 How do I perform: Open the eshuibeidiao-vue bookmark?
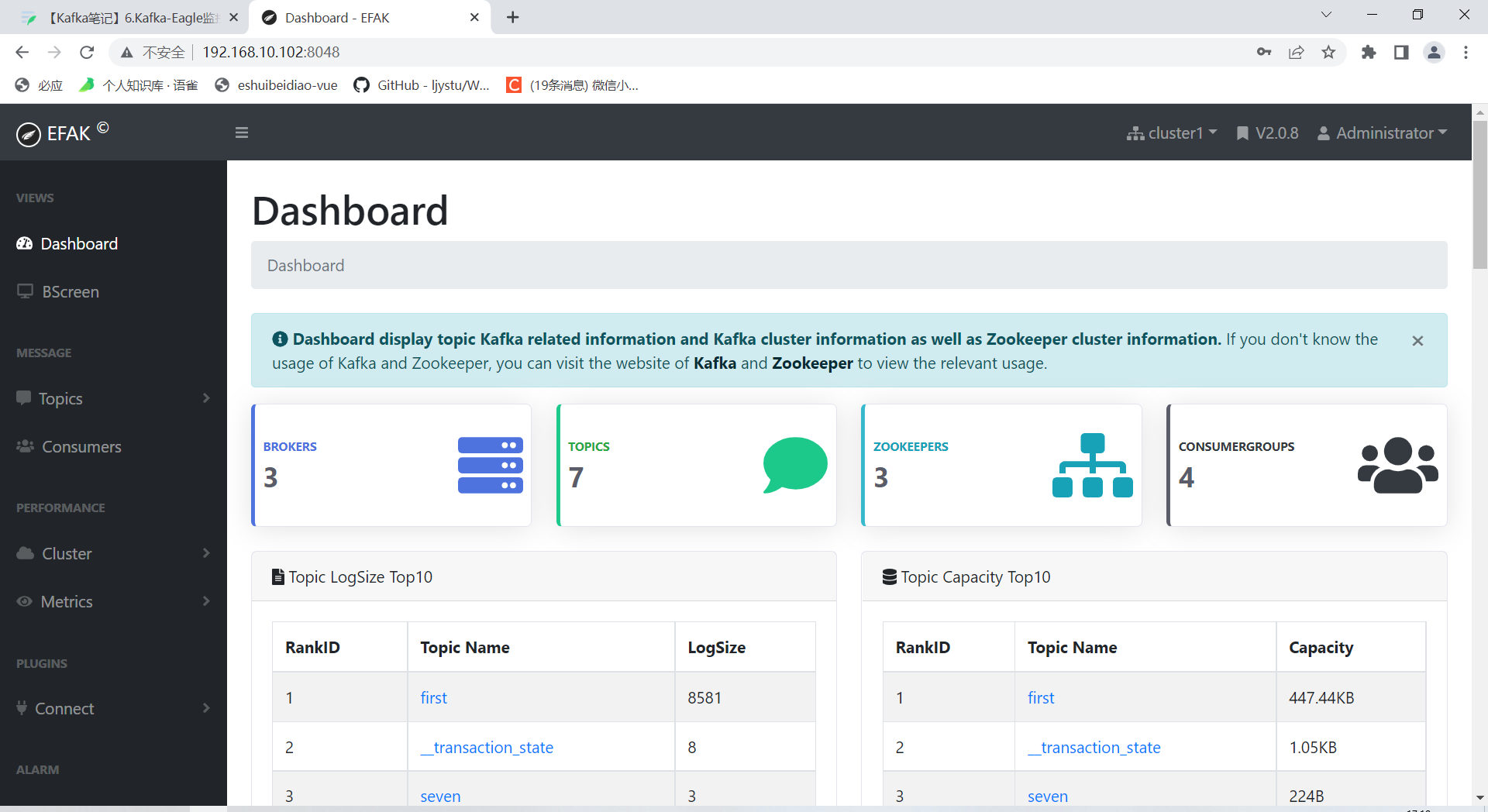(x=276, y=85)
